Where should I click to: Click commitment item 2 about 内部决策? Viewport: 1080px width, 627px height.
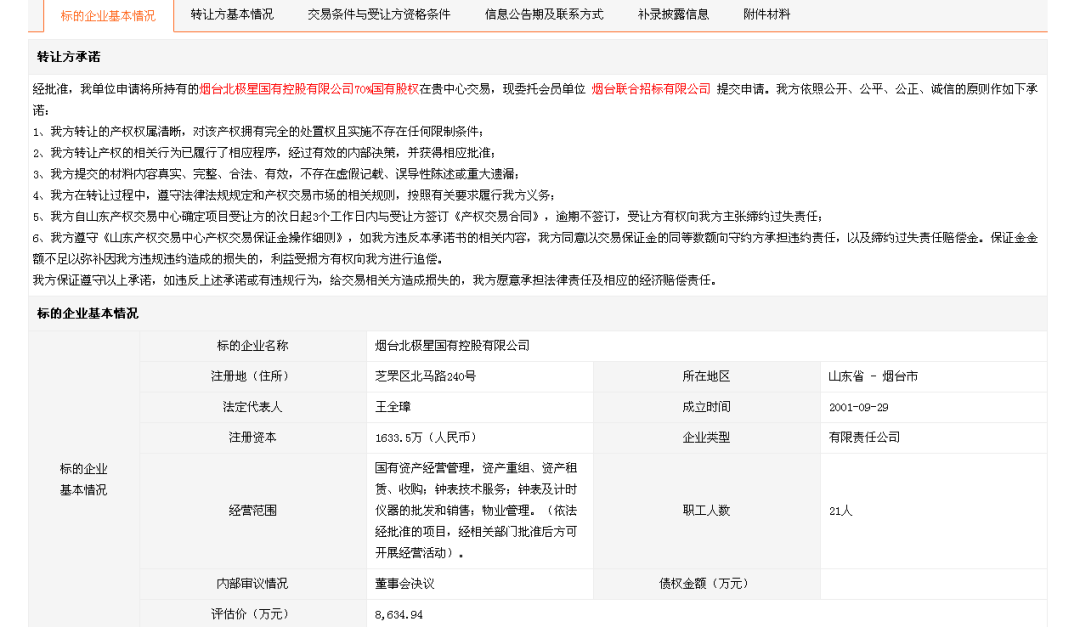click(x=264, y=153)
